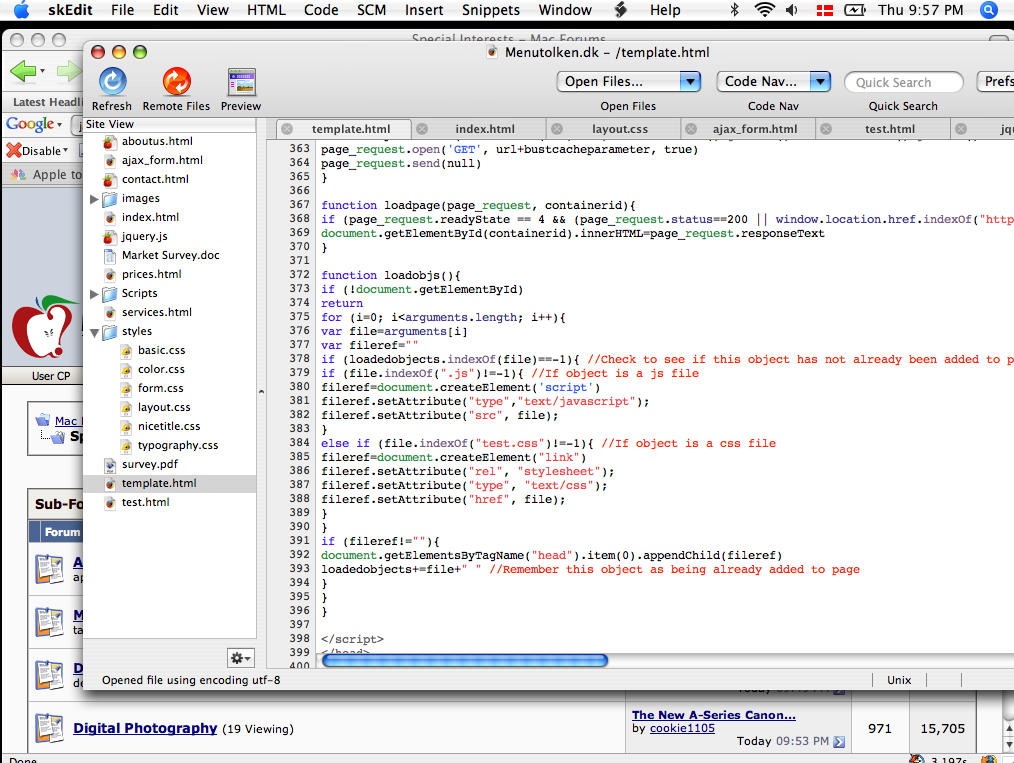The width and height of the screenshot is (1014, 763).
Task: Select prices.html in Site View
Action: pyautogui.click(x=151, y=274)
